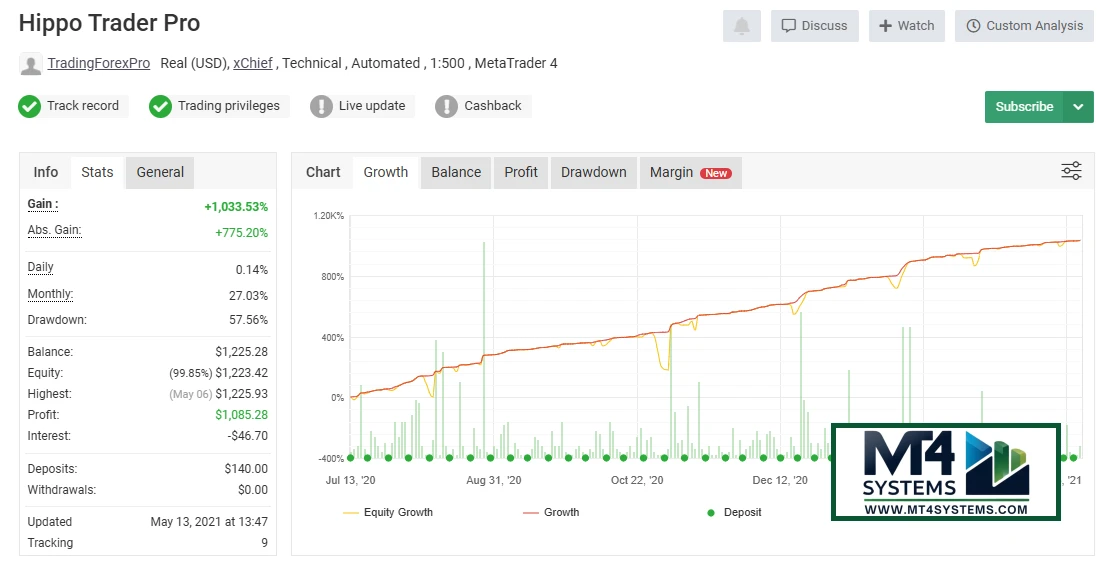1101x561 pixels.
Task: Click the Trading privileges checkmark icon
Action: (x=161, y=106)
